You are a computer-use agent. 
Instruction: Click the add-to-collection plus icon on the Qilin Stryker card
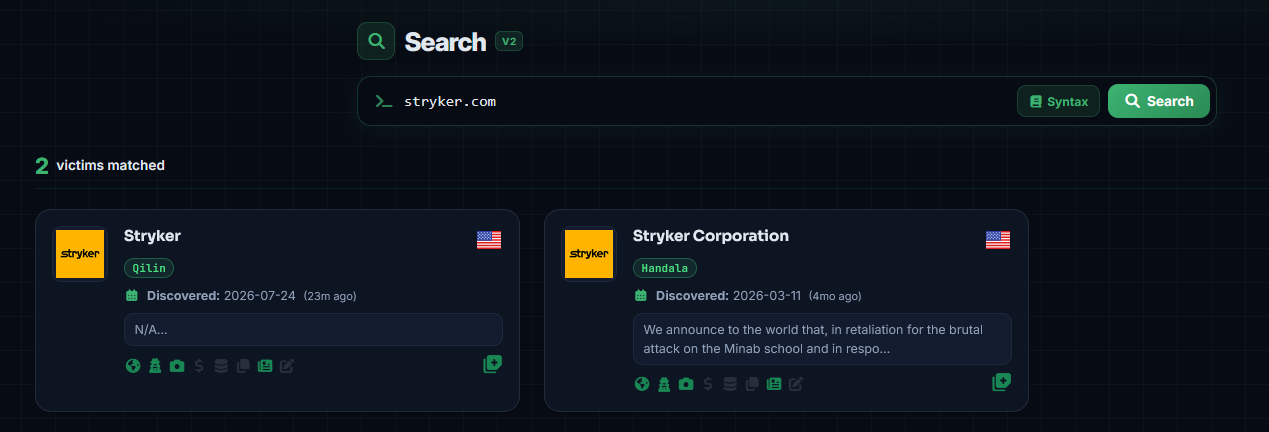coord(492,364)
